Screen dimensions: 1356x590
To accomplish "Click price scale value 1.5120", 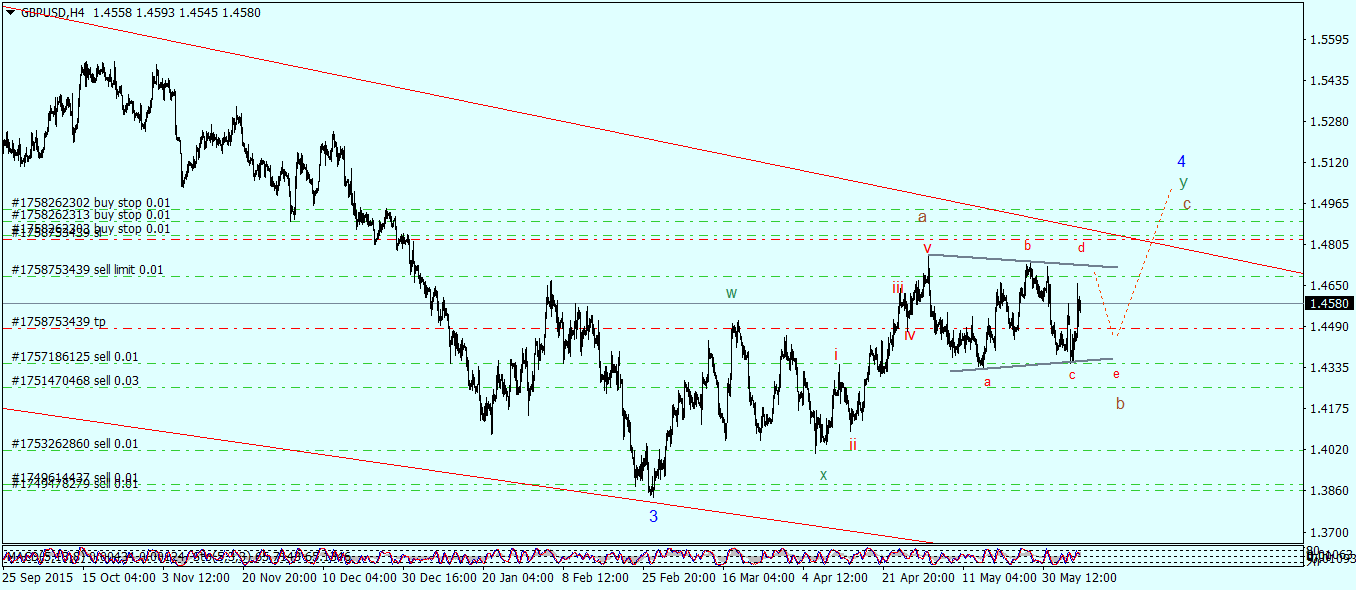I will [x=1329, y=163].
